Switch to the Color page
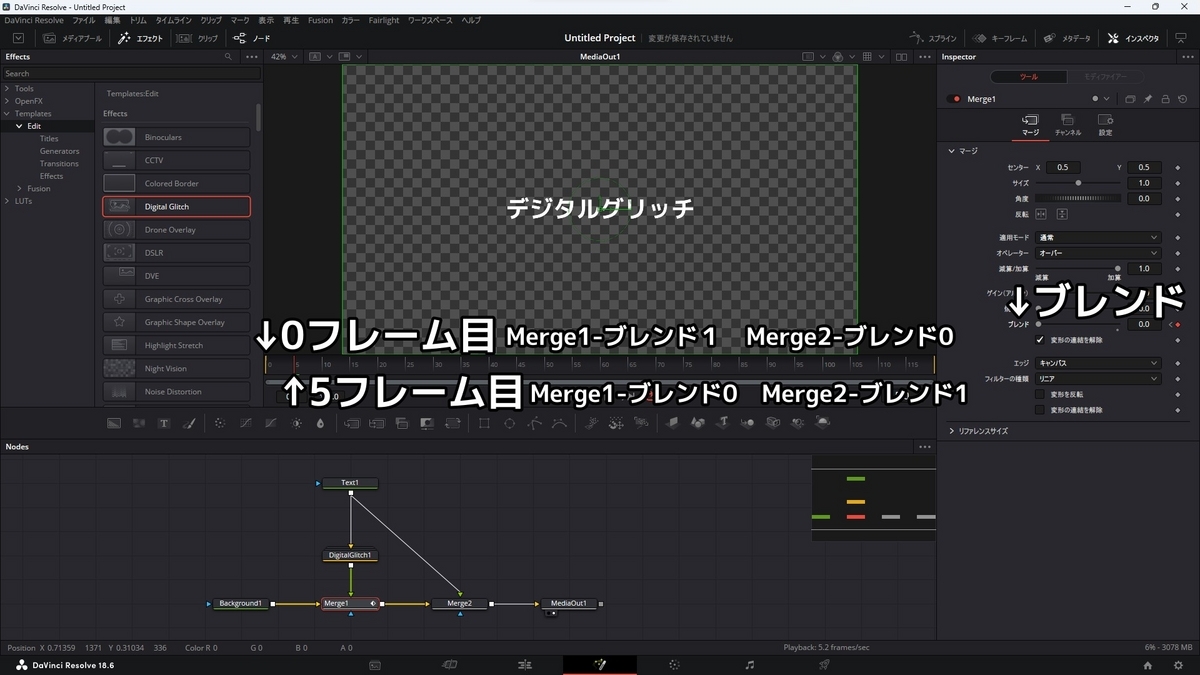This screenshot has width=1200, height=675. pyautogui.click(x=674, y=664)
